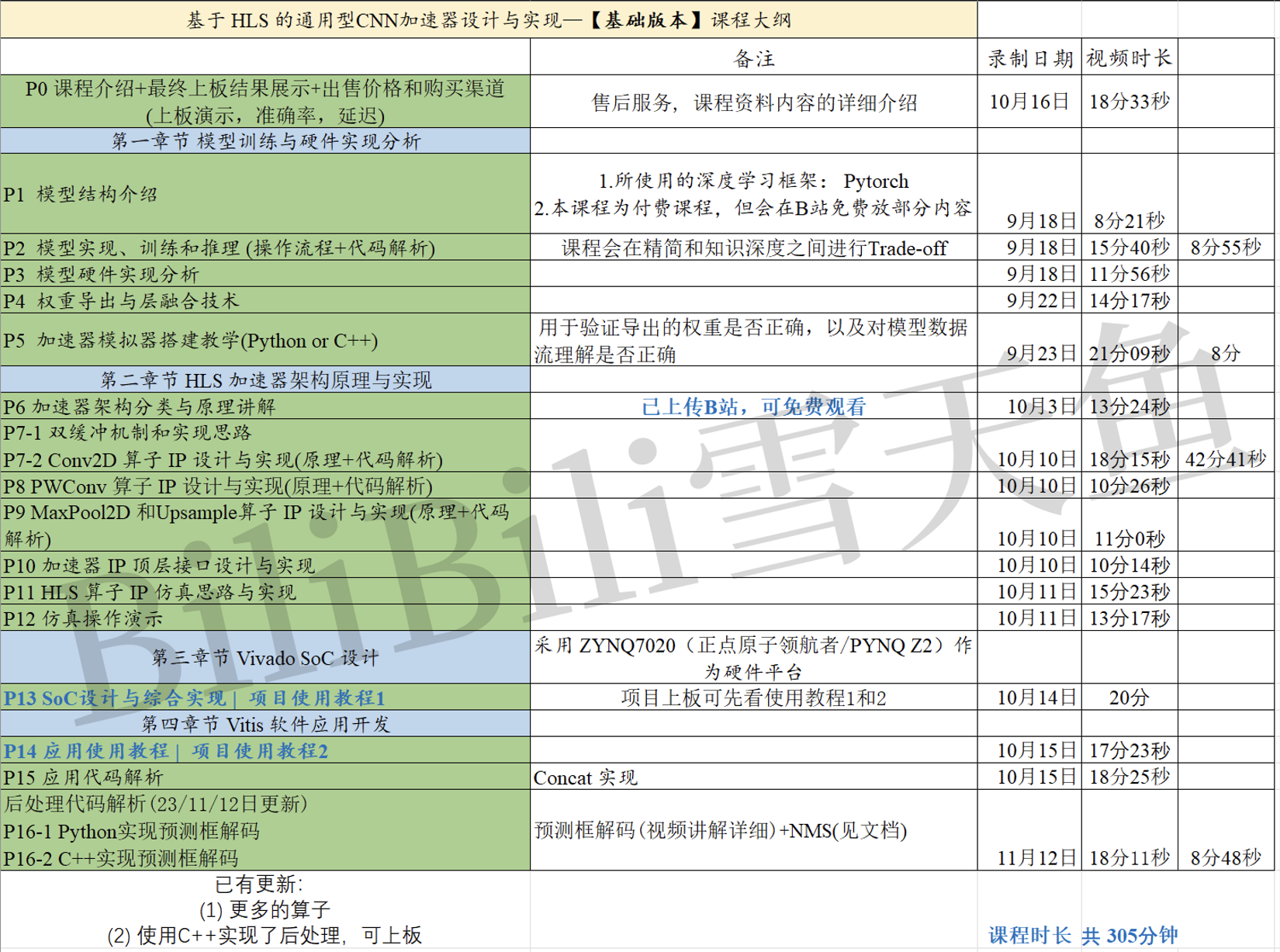Select the P6 加速器架构分类与原理讲解 cell
This screenshot has height=952, width=1280.
pos(265,407)
